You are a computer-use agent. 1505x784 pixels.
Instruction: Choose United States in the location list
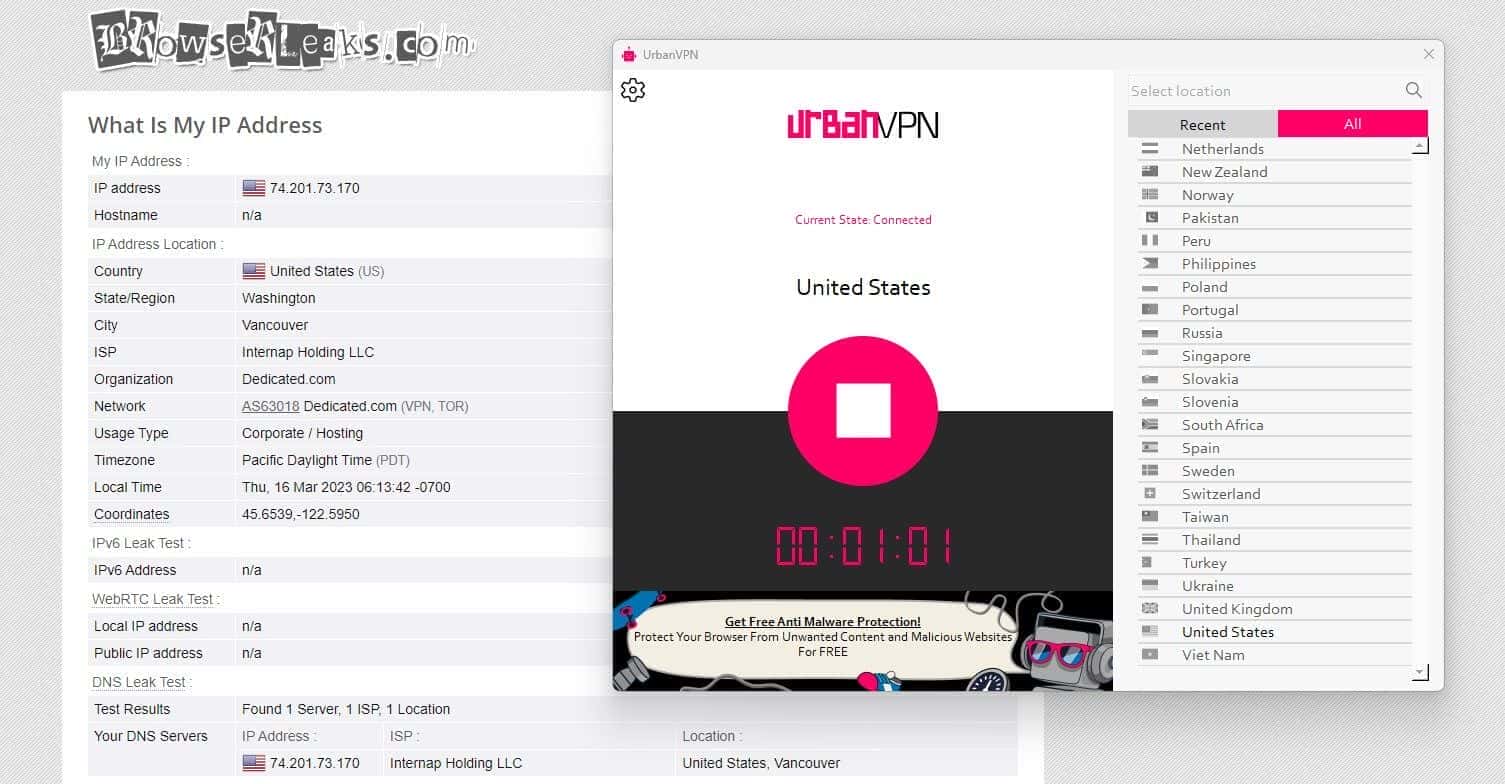tap(1275, 632)
